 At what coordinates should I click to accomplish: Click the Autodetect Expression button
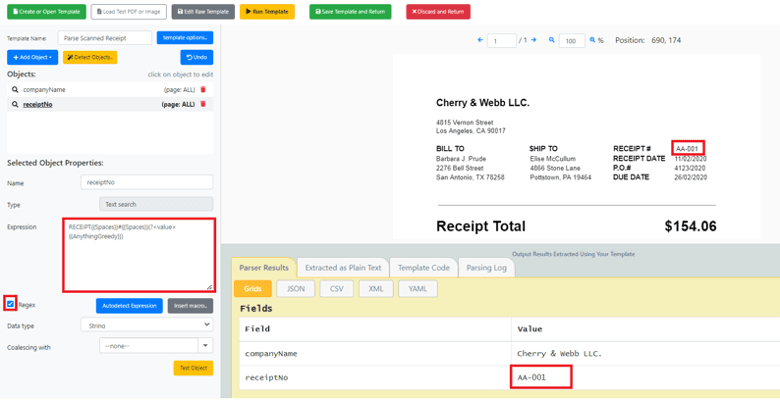point(129,305)
